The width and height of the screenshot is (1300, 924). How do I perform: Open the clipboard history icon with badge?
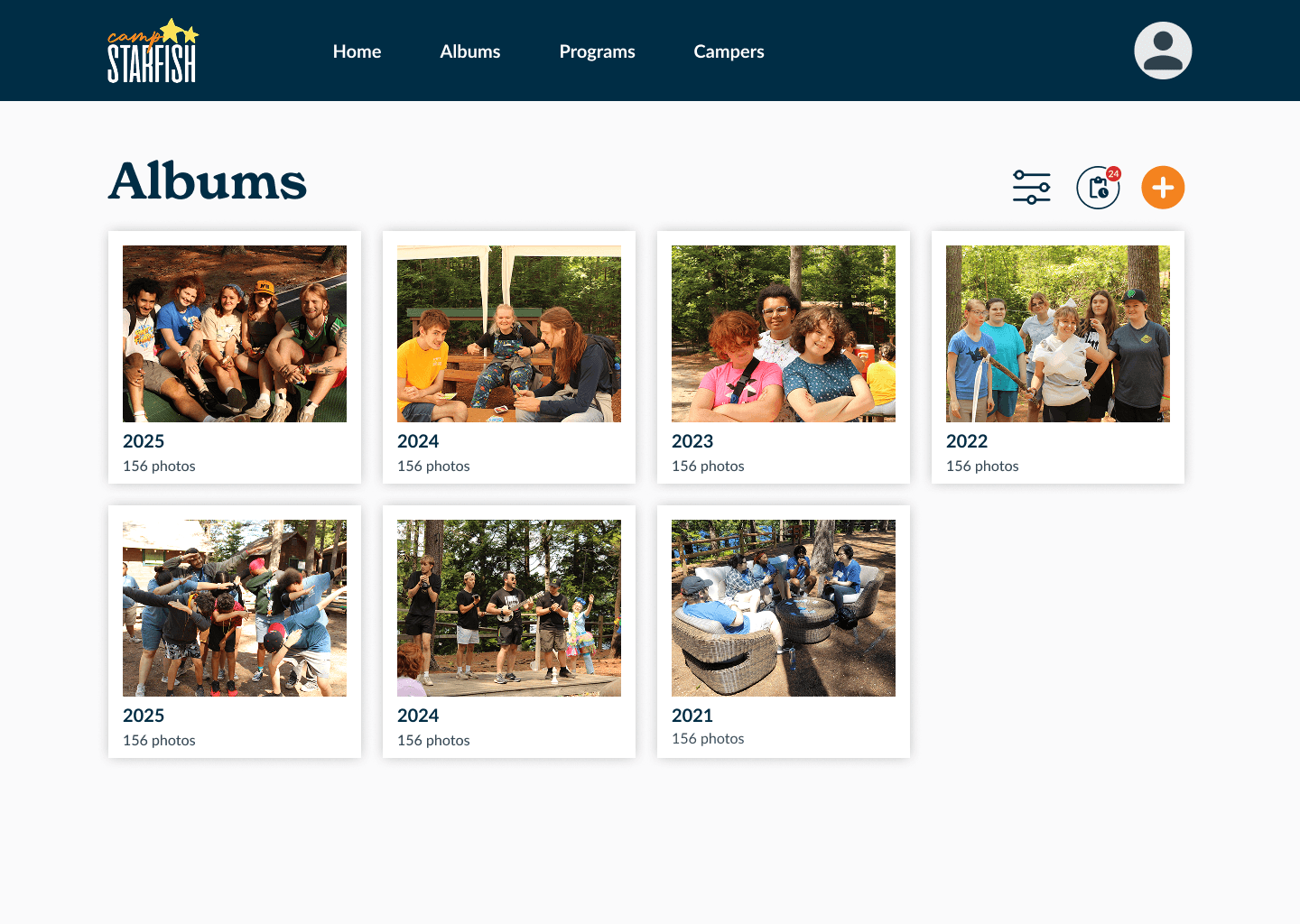[1098, 188]
